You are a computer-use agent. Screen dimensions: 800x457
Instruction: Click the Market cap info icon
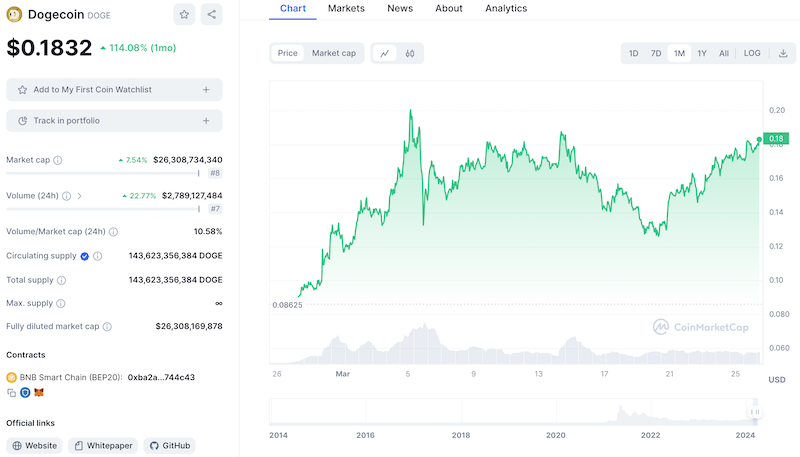tap(58, 160)
